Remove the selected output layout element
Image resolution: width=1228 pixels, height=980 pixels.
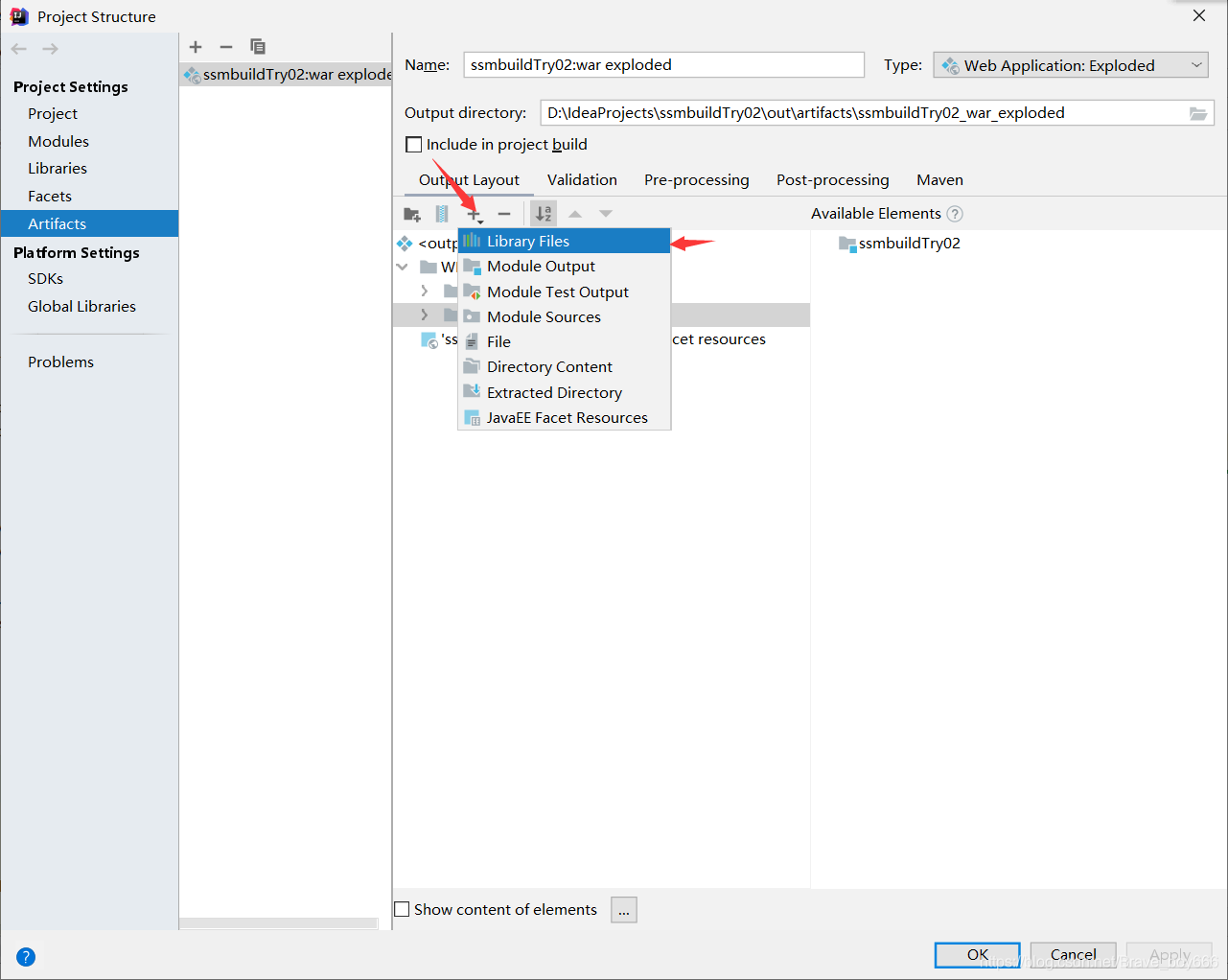click(504, 214)
